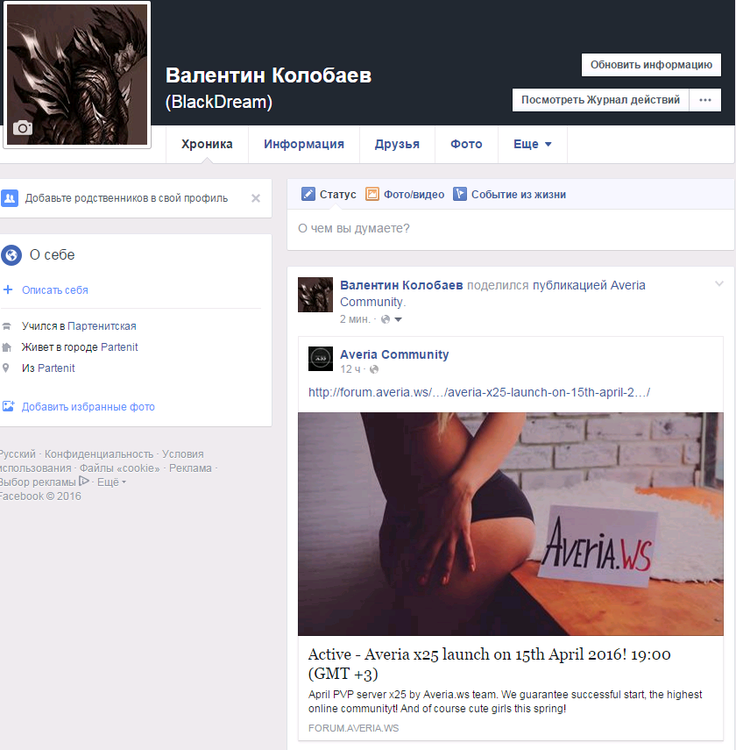Click the Статус pencil icon
The width and height of the screenshot is (736, 750).
point(309,194)
